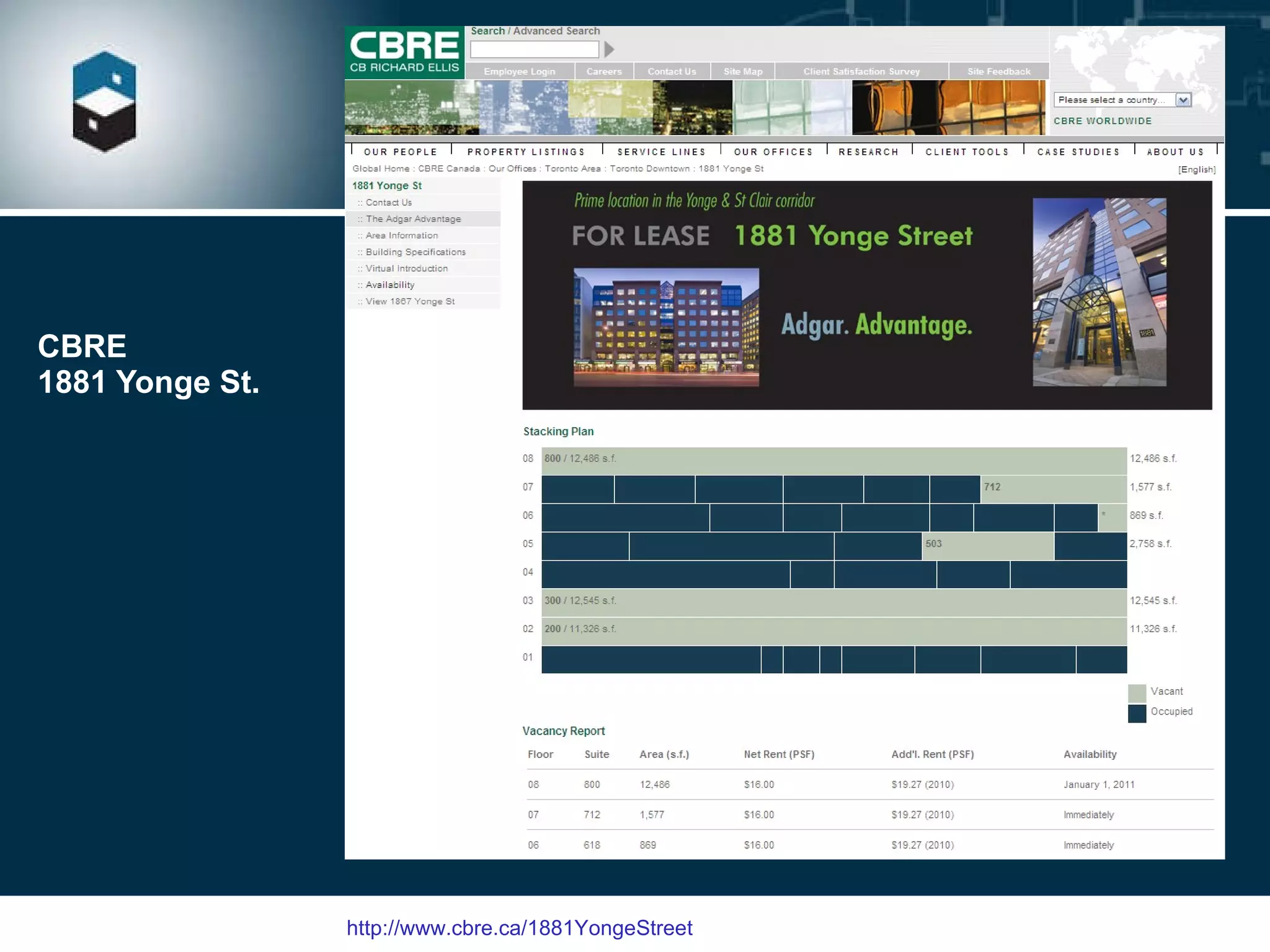Click the CBRE Richard Ellis logo
The image size is (1270, 952).
click(404, 53)
